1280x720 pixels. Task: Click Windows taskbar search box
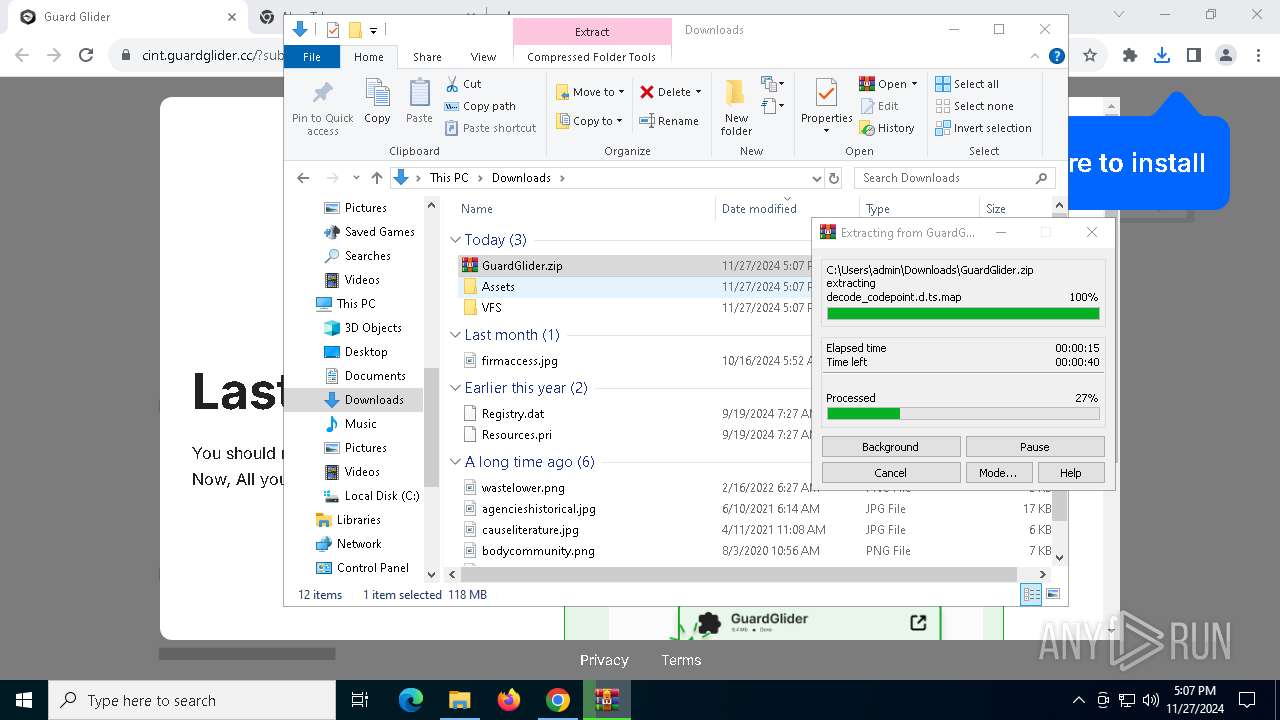coord(191,700)
